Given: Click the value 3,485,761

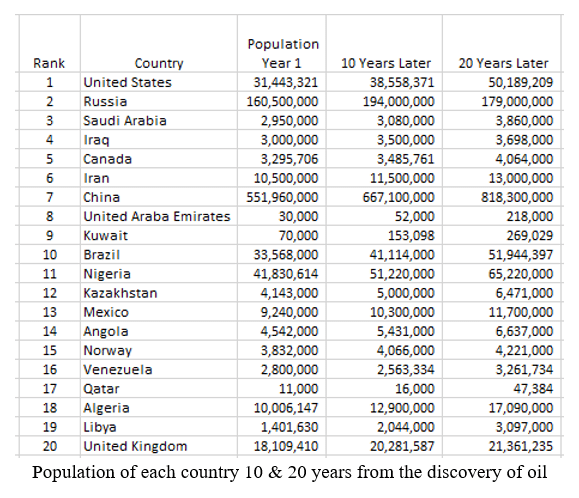Looking at the screenshot, I should click(406, 159).
